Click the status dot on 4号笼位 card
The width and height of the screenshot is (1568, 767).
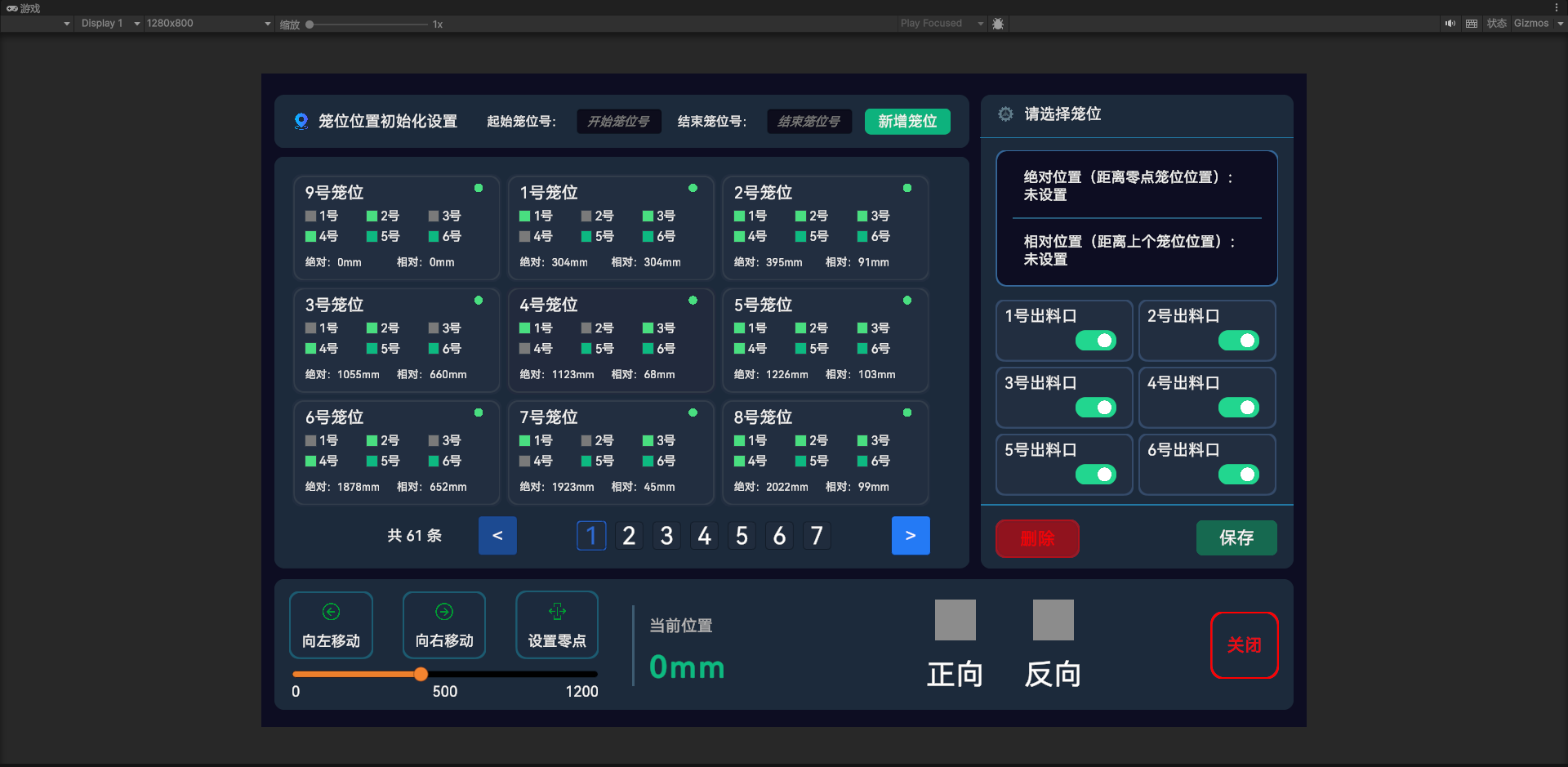pyautogui.click(x=693, y=301)
